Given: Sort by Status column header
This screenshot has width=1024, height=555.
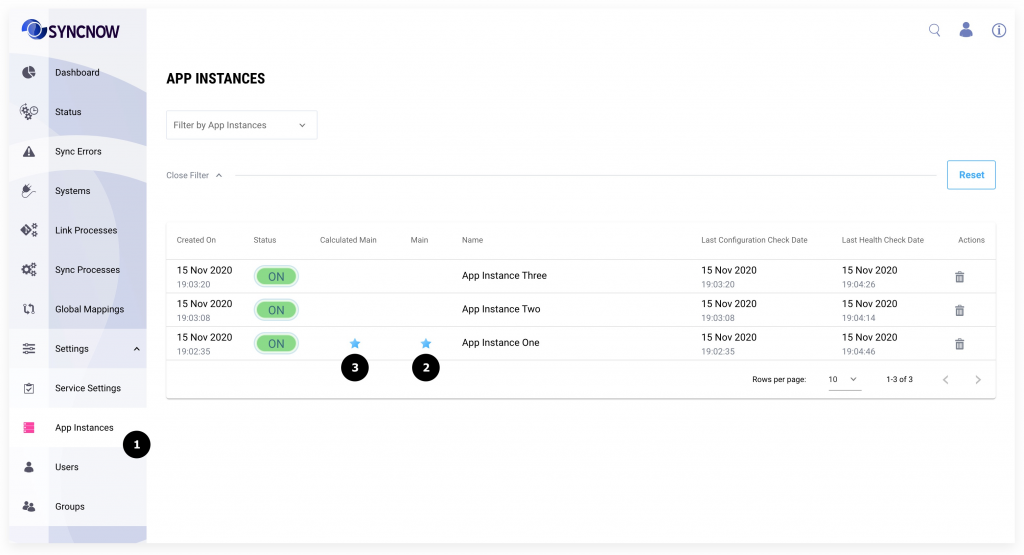Looking at the screenshot, I should pyautogui.click(x=264, y=240).
